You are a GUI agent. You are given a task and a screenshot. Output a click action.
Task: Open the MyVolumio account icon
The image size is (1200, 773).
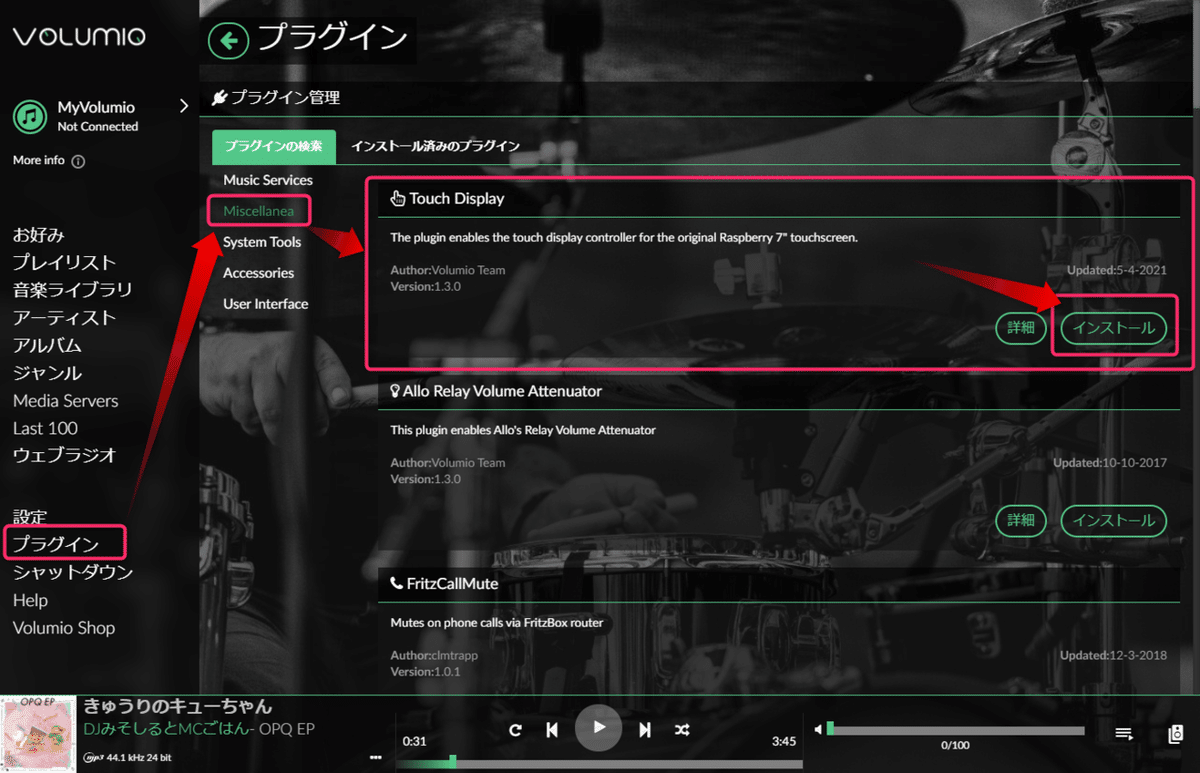coord(30,116)
